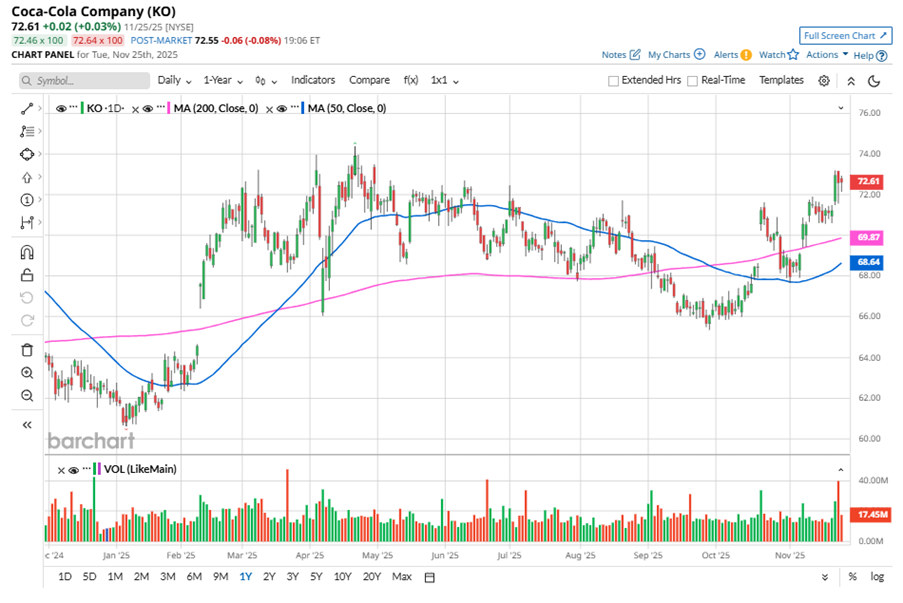Open chart settings gear icon
The image size is (903, 603).
click(x=824, y=81)
